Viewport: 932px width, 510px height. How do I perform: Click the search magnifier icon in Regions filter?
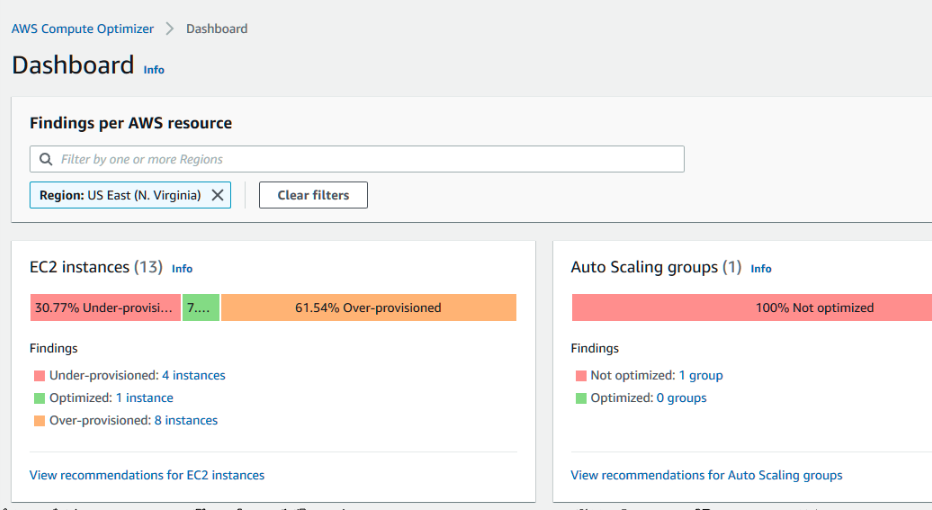coord(46,159)
